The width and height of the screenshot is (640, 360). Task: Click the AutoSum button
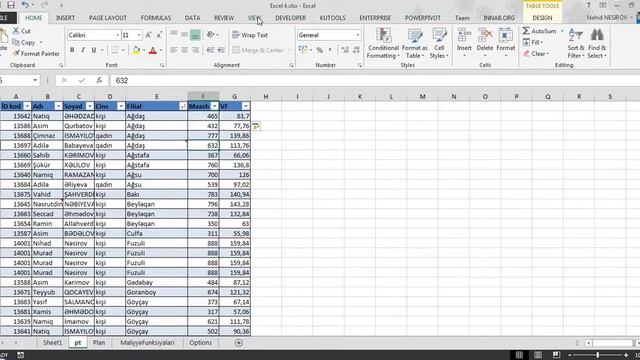[x=540, y=31]
